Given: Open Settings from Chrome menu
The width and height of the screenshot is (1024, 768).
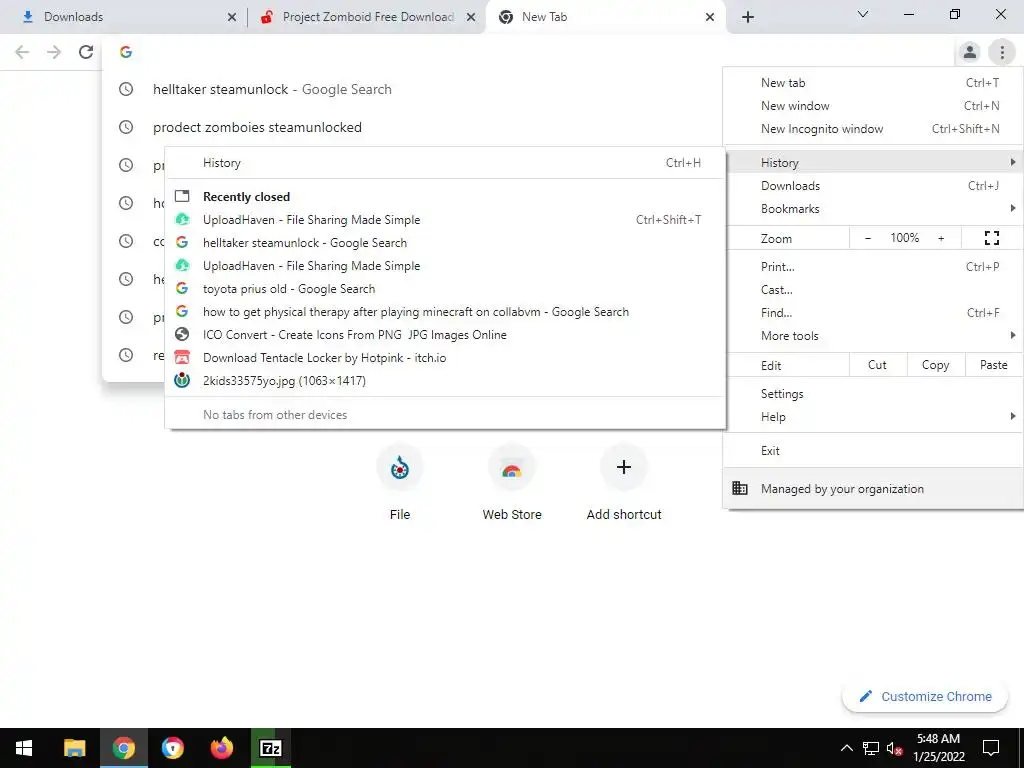Looking at the screenshot, I should (873, 394).
